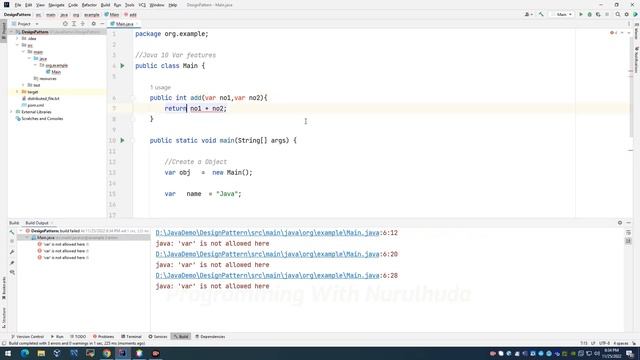The width and height of the screenshot is (640, 360).
Task: Open the user account icon menu
Action: (x=528, y=14)
